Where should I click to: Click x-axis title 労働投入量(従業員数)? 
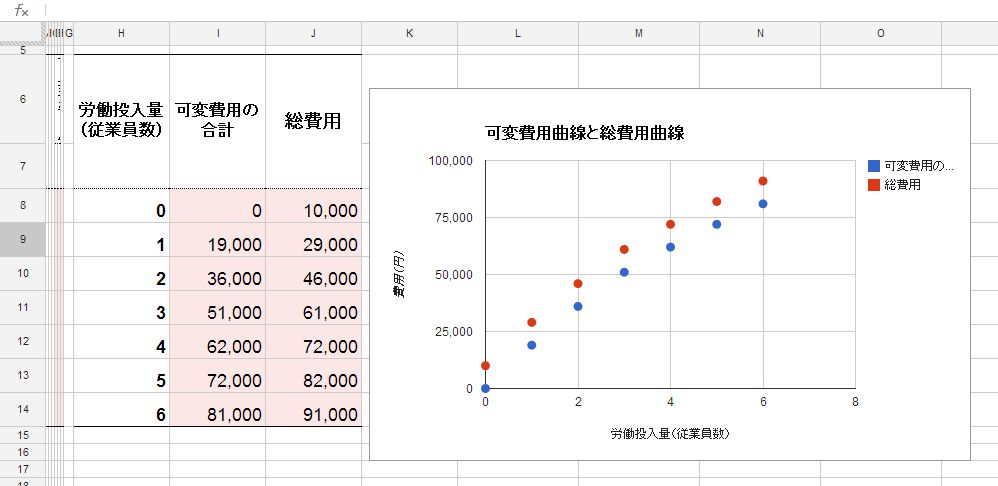click(670, 434)
